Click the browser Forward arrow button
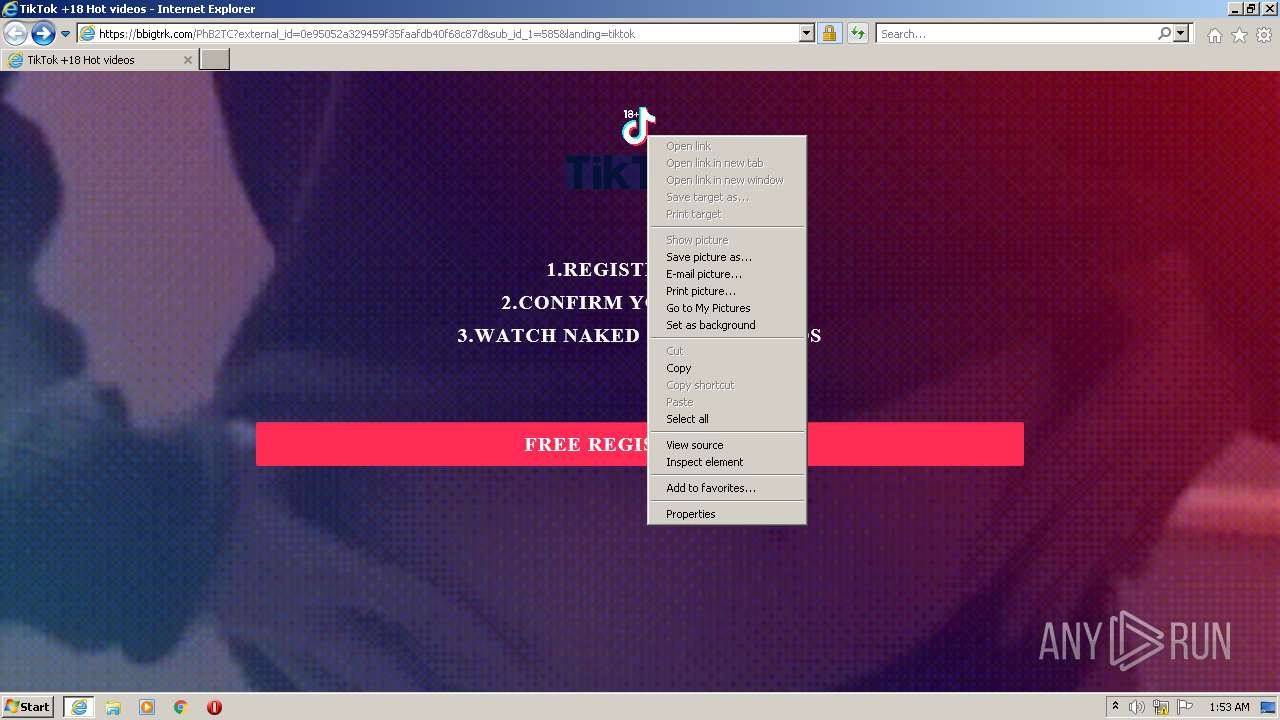Viewport: 1280px width, 720px height. tap(43, 34)
